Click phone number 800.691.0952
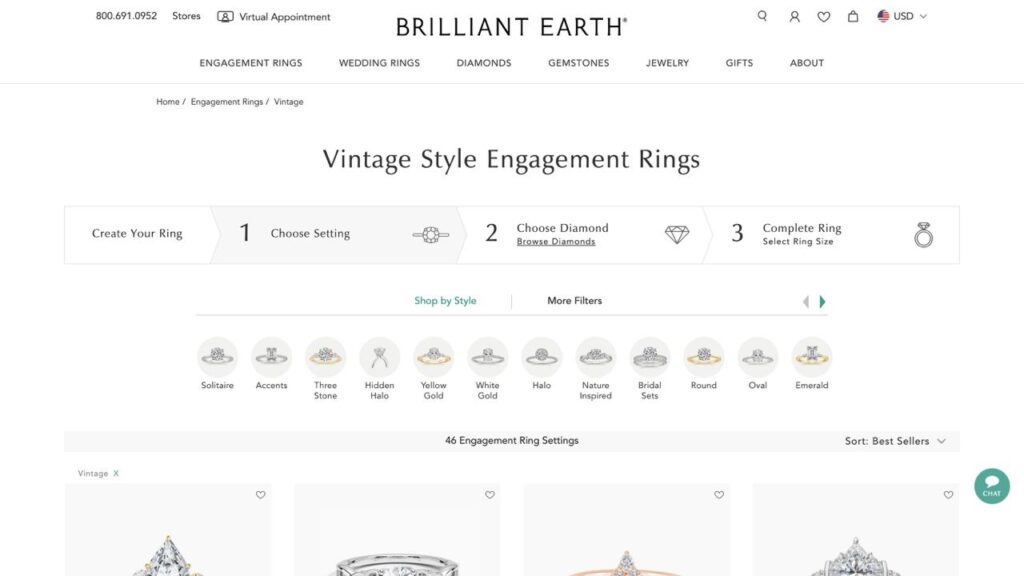Screen dimensions: 1024x576 (126, 16)
